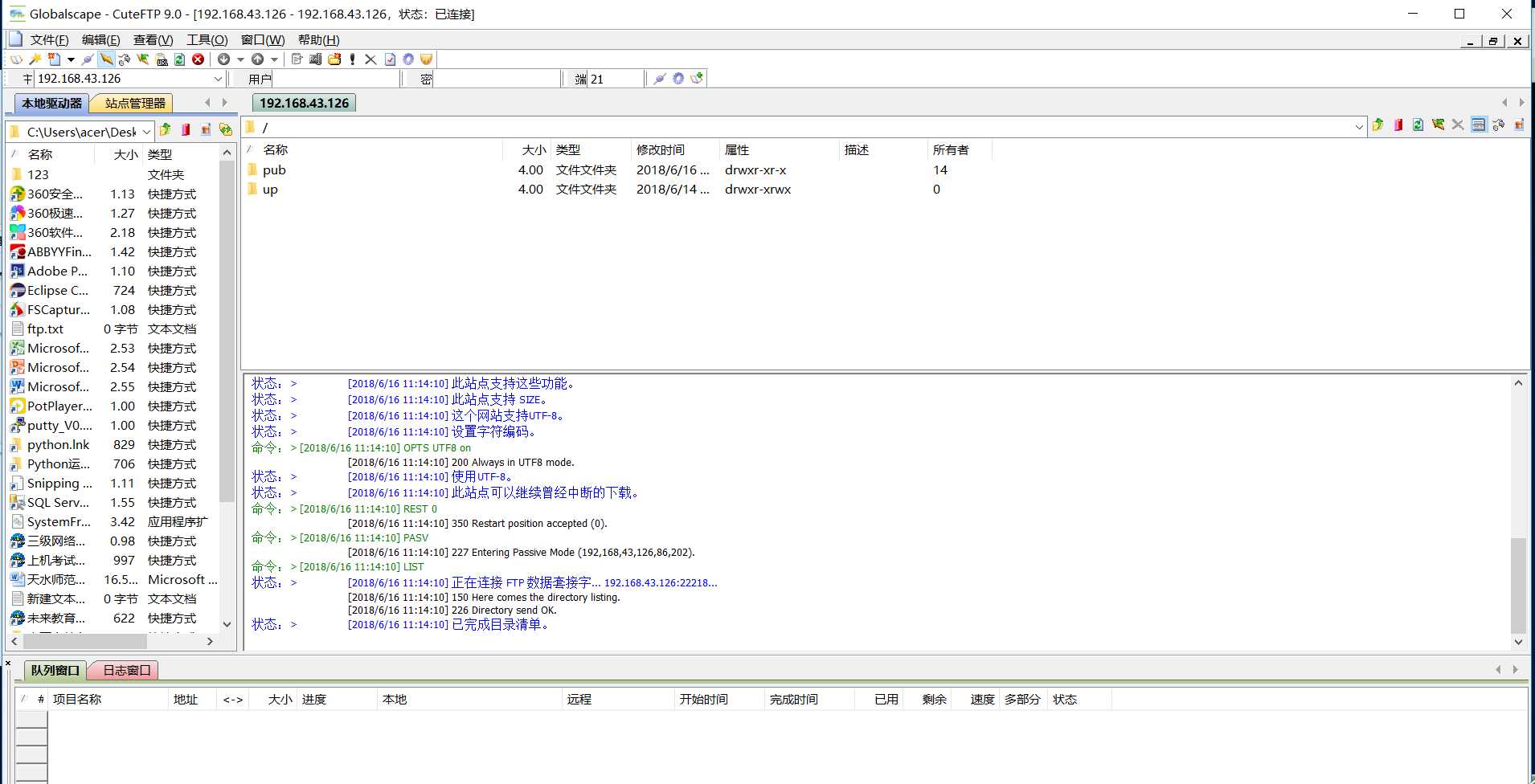Image resolution: width=1535 pixels, height=784 pixels.
Task: Click remote pane up-one-folder icon
Action: (x=1378, y=125)
